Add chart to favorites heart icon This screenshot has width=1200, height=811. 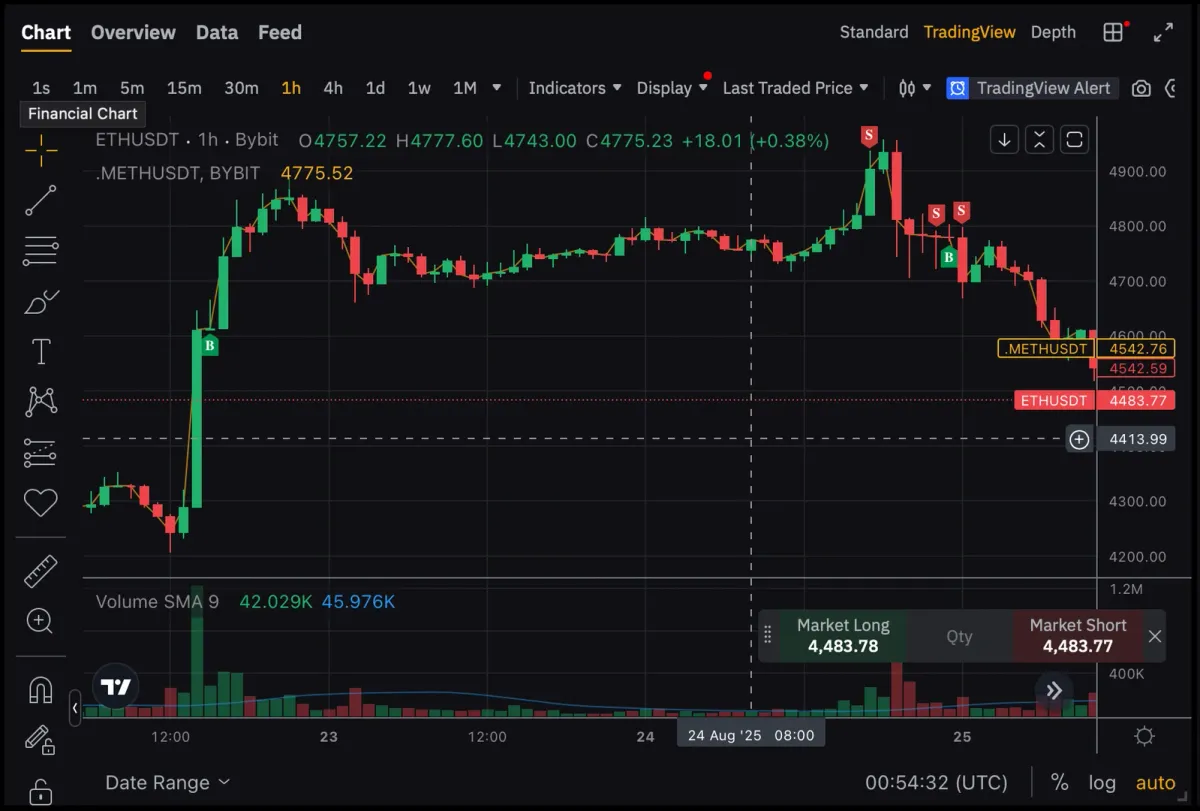pyautogui.click(x=41, y=503)
